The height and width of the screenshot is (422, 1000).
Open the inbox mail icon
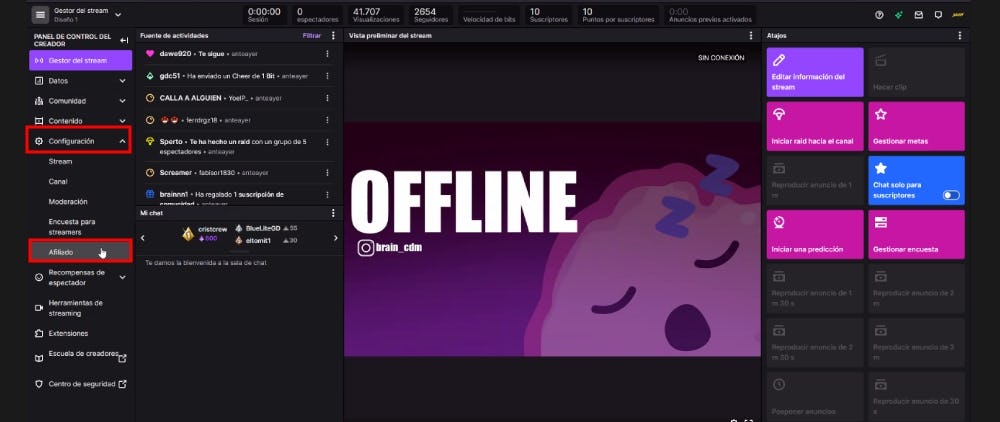tap(918, 15)
